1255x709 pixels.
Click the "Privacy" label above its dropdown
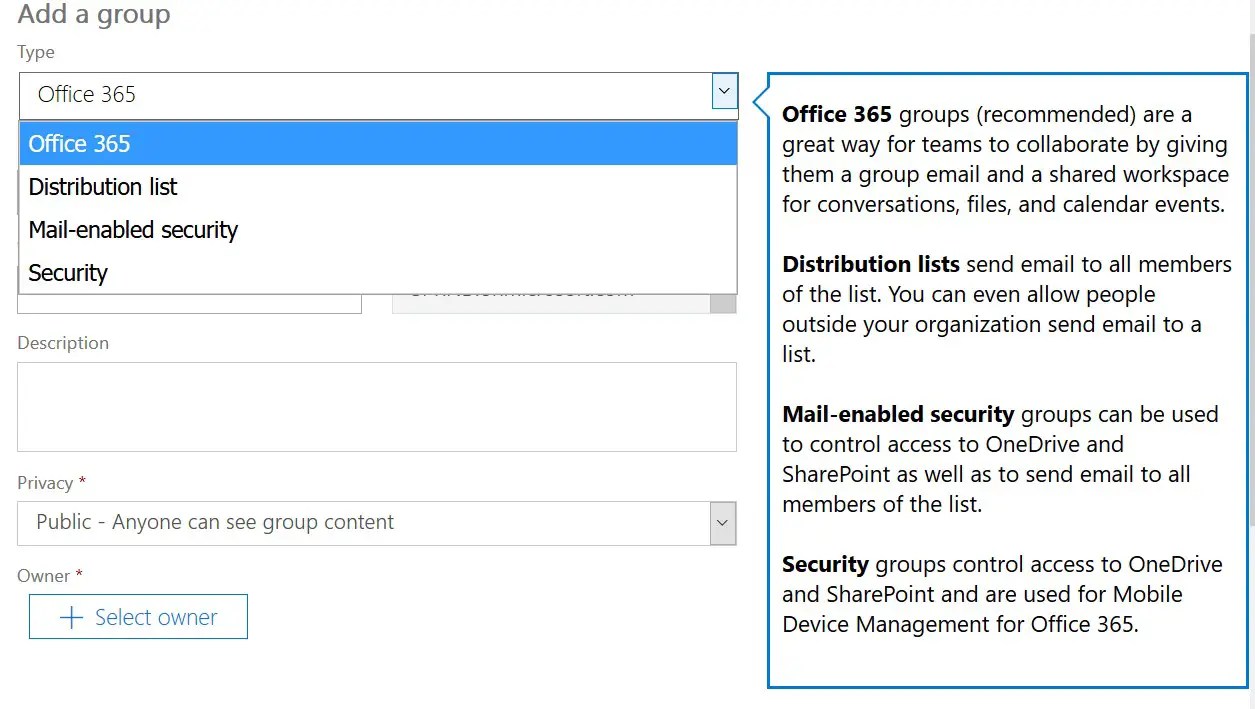tap(44, 482)
